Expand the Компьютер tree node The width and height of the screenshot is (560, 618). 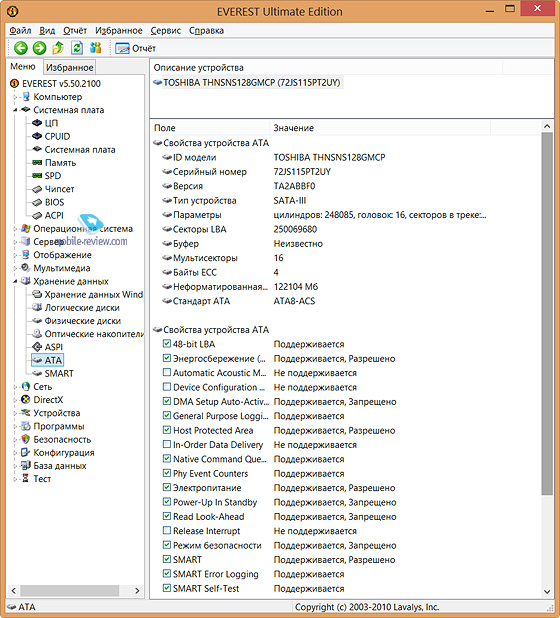coord(15,97)
